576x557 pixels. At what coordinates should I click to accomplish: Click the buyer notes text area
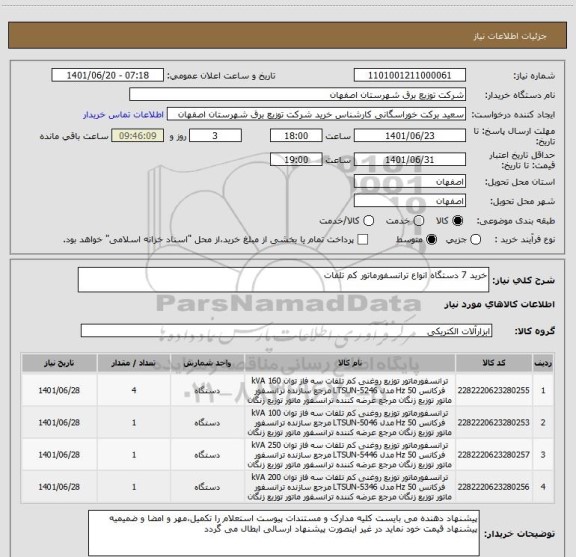click(x=284, y=533)
